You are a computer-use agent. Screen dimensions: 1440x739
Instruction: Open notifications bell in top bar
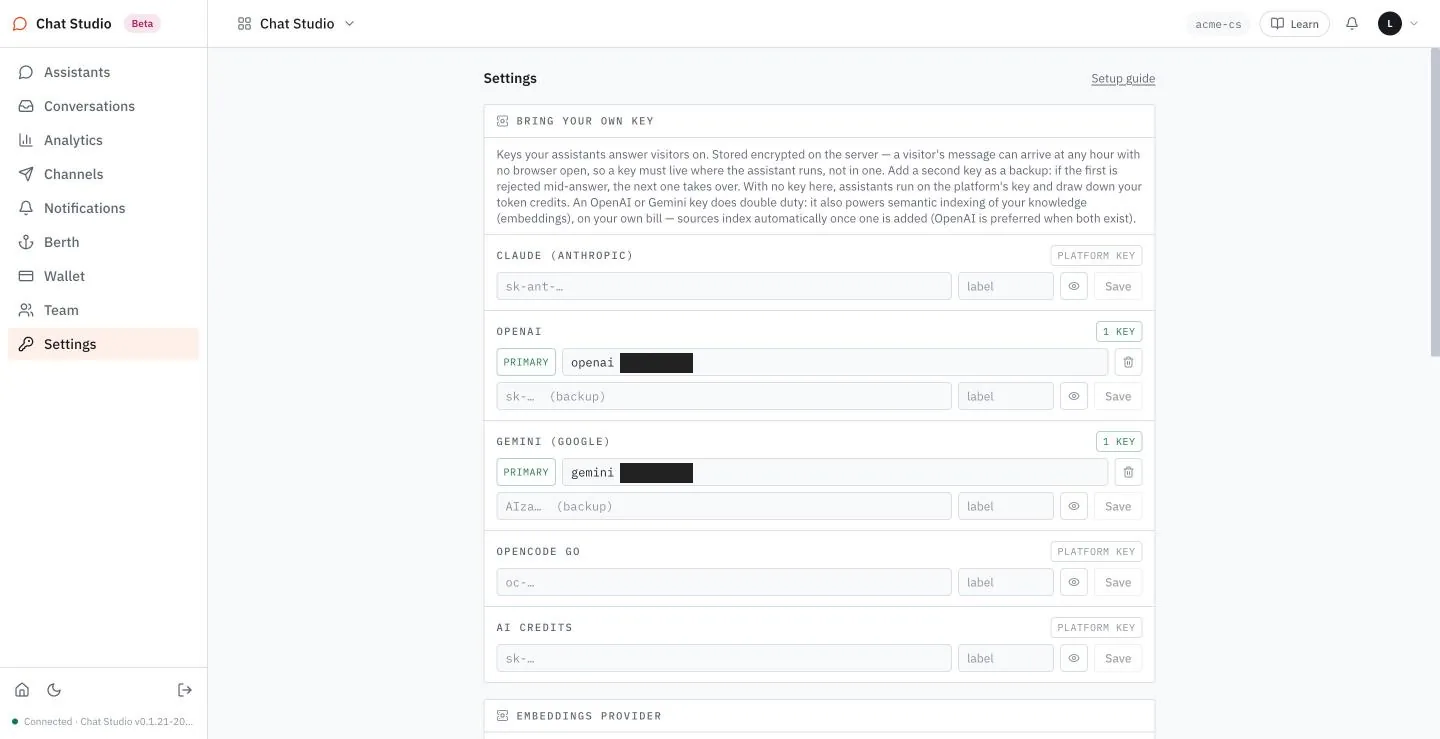click(x=1352, y=23)
